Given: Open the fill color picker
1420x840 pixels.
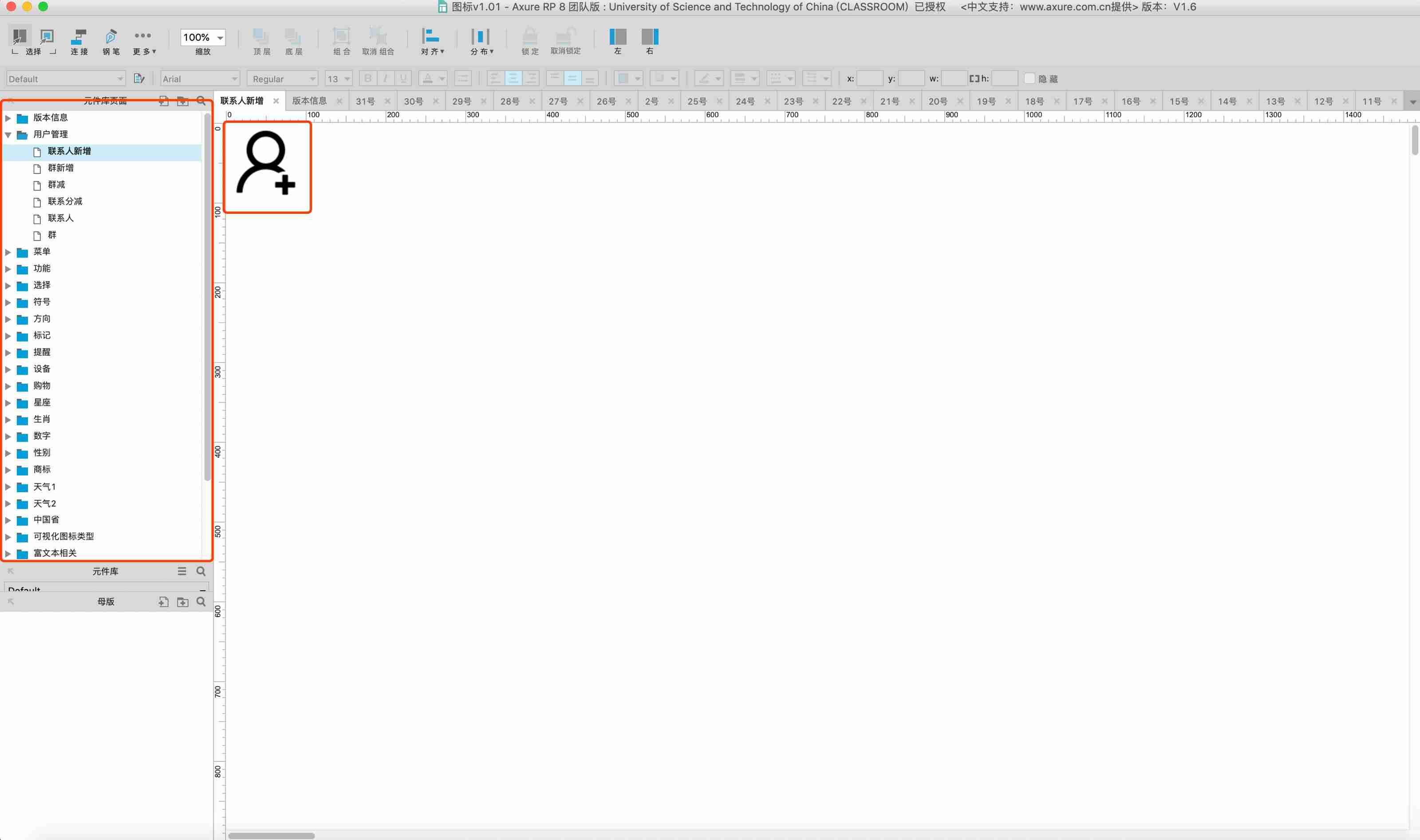Looking at the screenshot, I should (x=628, y=78).
